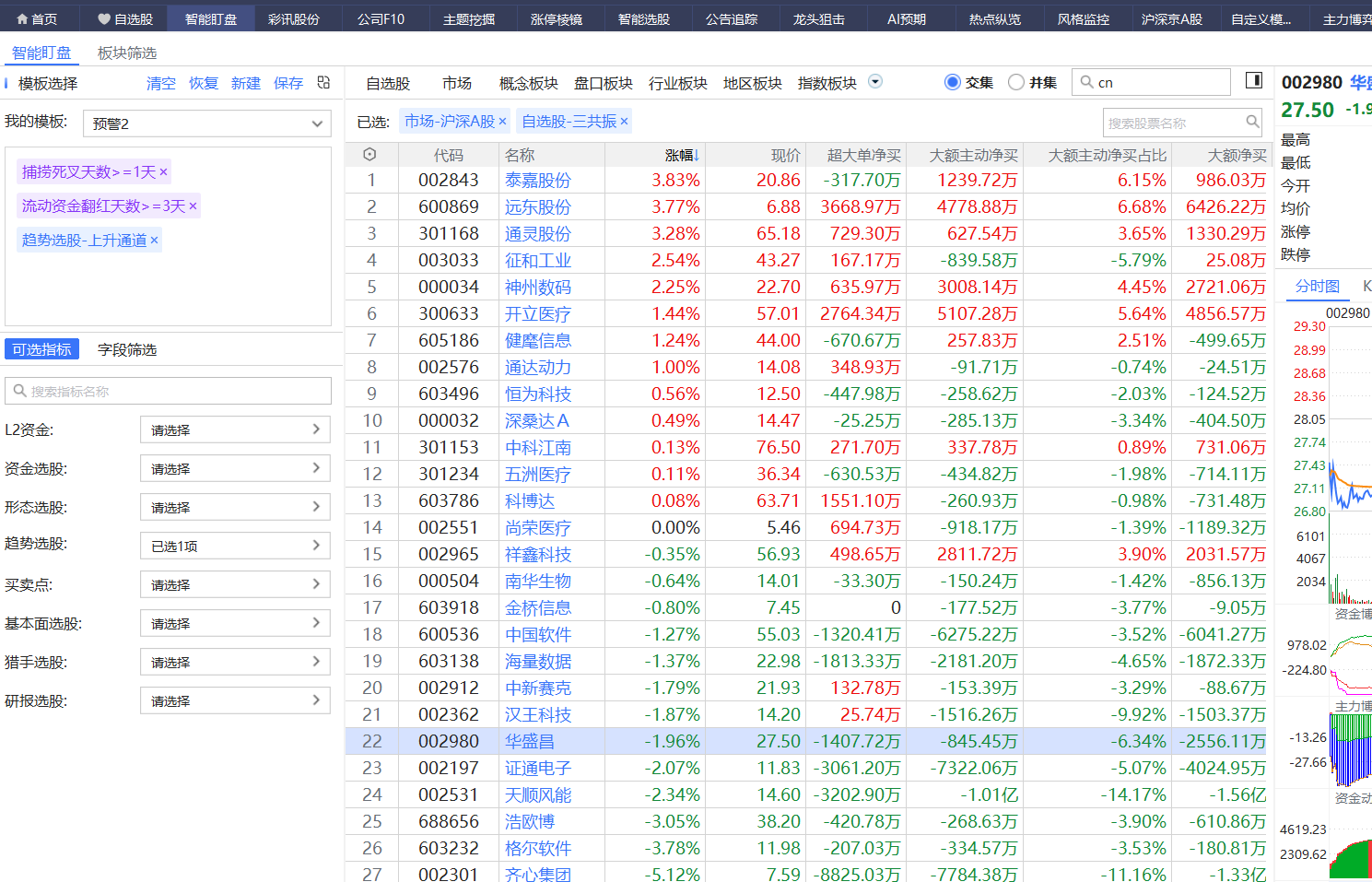Click the 恢复 template link

[x=204, y=83]
